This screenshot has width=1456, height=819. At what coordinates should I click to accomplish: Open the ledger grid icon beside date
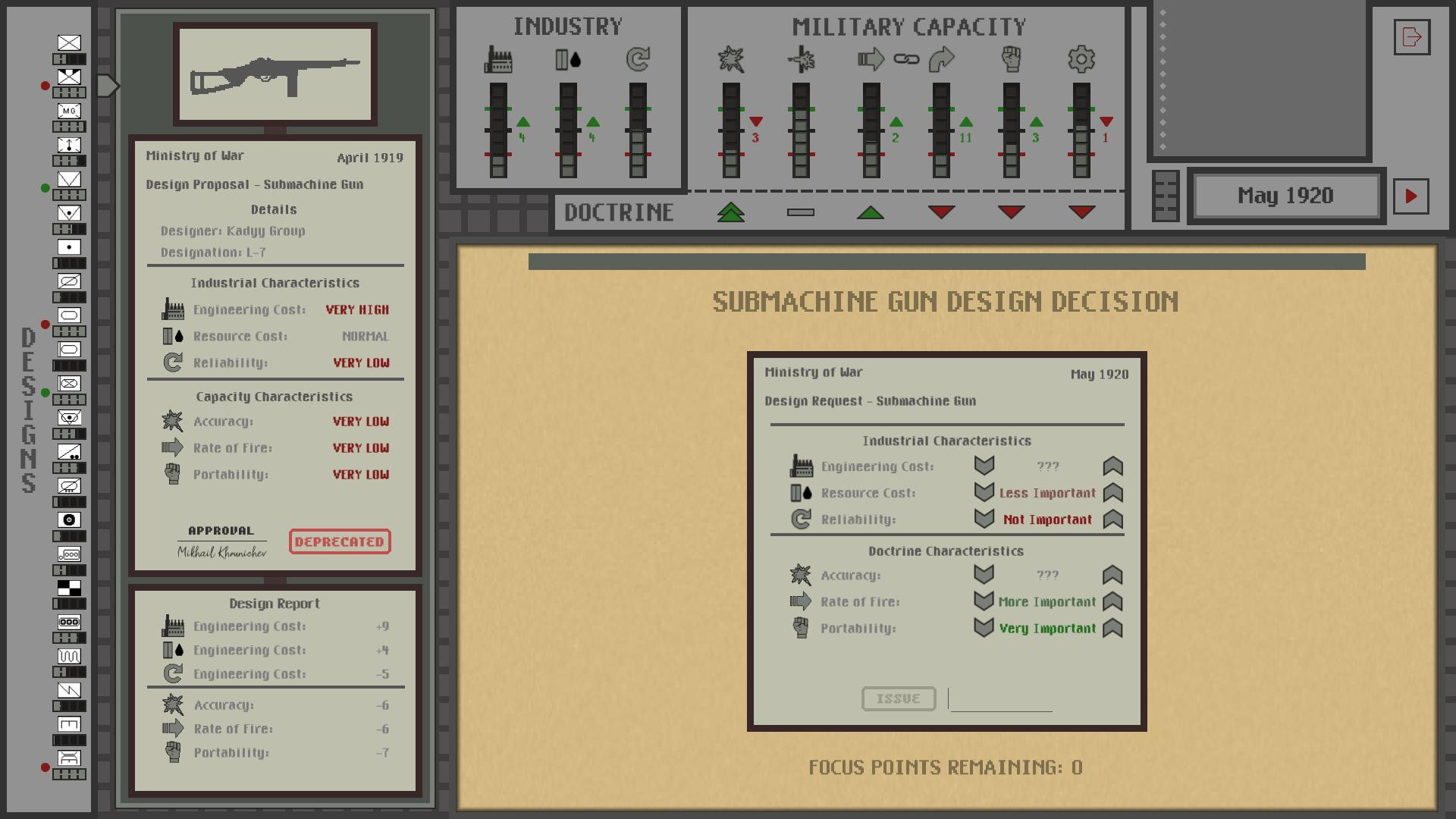(1166, 196)
